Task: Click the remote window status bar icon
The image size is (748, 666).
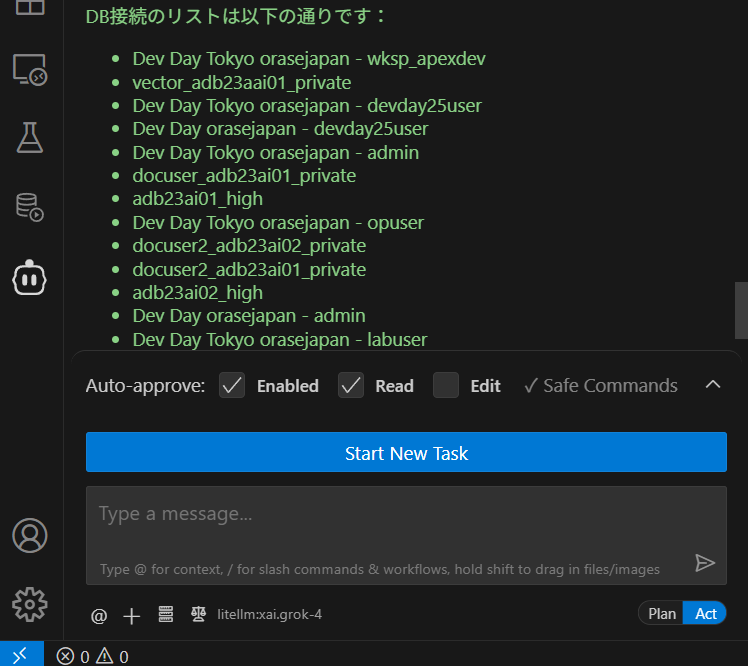Action: [21, 654]
